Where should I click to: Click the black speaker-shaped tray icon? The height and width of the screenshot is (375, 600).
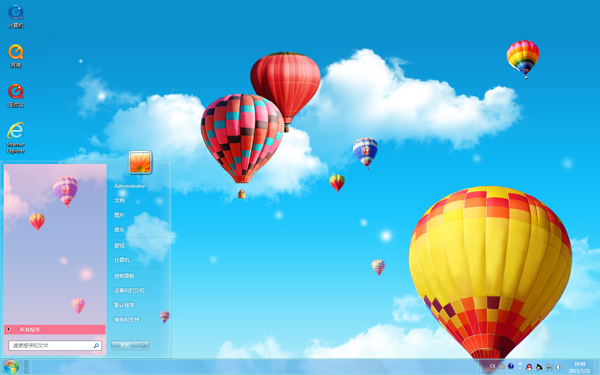pos(539,367)
